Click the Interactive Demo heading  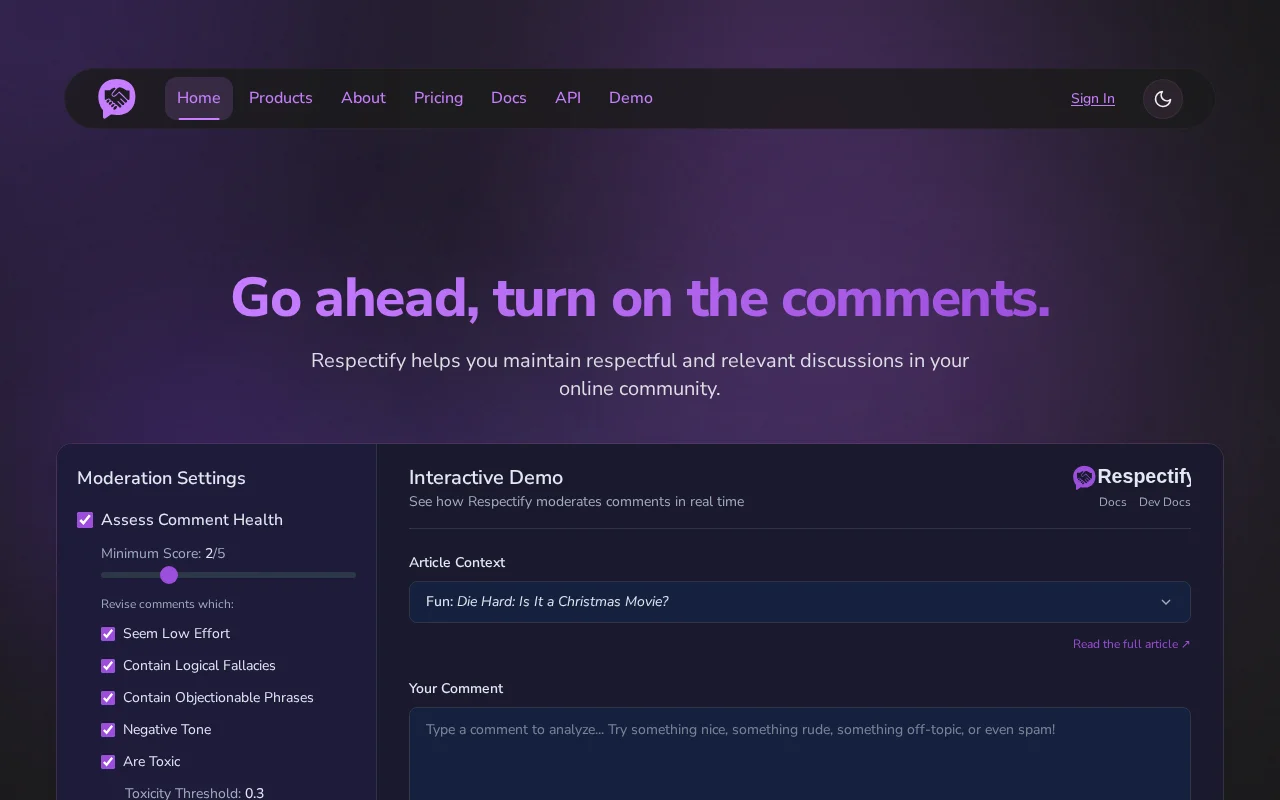[x=486, y=477]
